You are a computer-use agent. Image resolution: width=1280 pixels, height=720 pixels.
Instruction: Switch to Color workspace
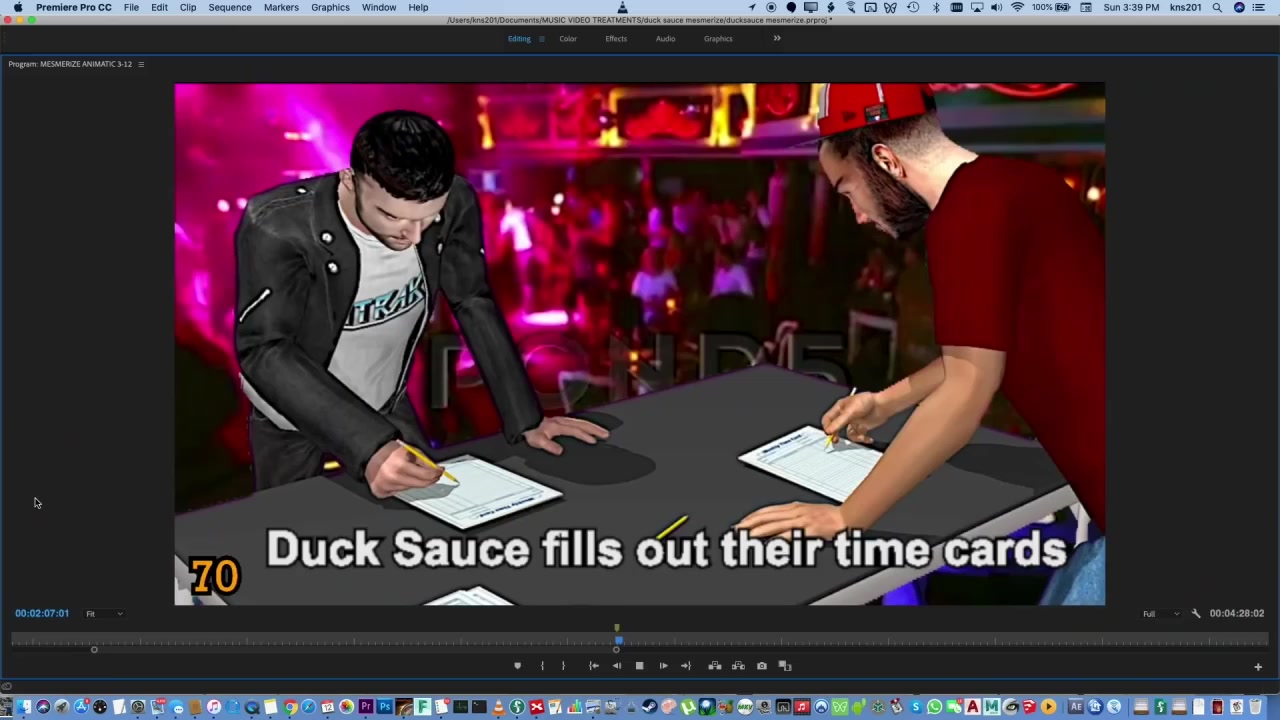tap(567, 39)
